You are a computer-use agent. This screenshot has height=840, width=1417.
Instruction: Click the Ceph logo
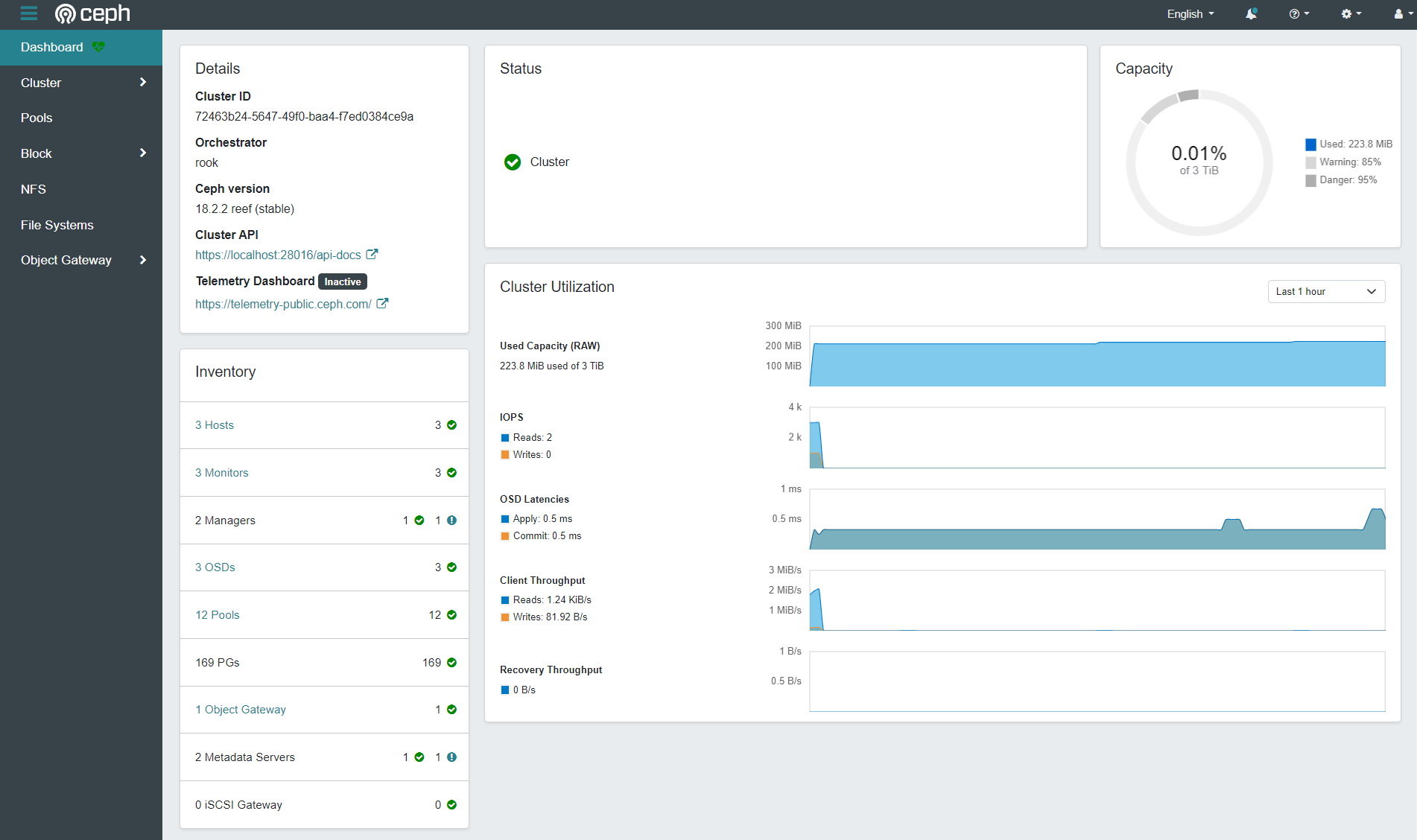[x=92, y=13]
